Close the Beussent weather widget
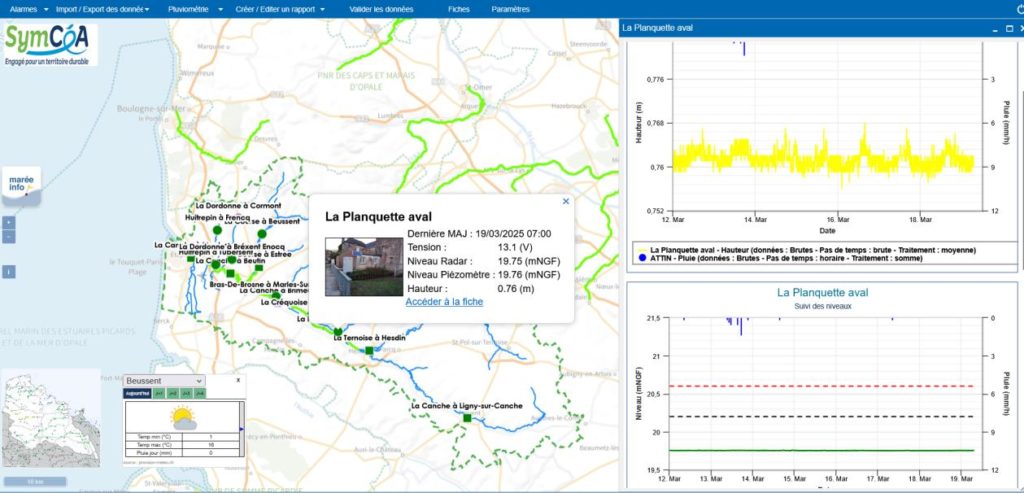Viewport: 1024px width, 493px height. point(238,381)
